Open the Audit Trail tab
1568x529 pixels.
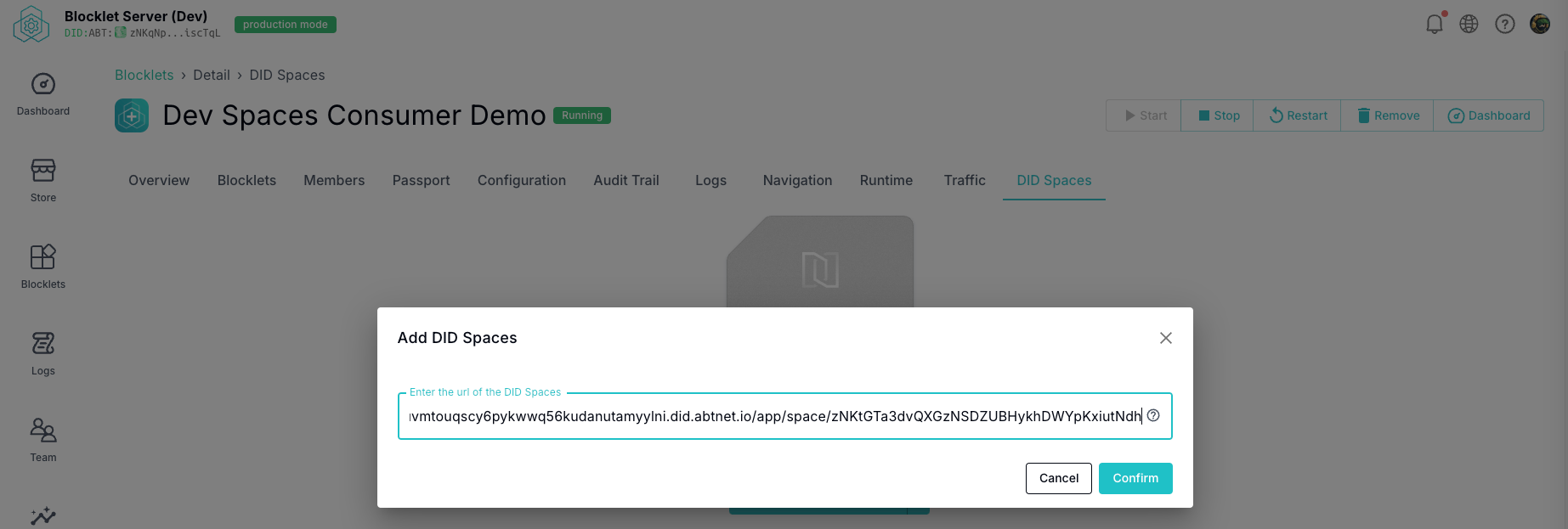point(626,180)
